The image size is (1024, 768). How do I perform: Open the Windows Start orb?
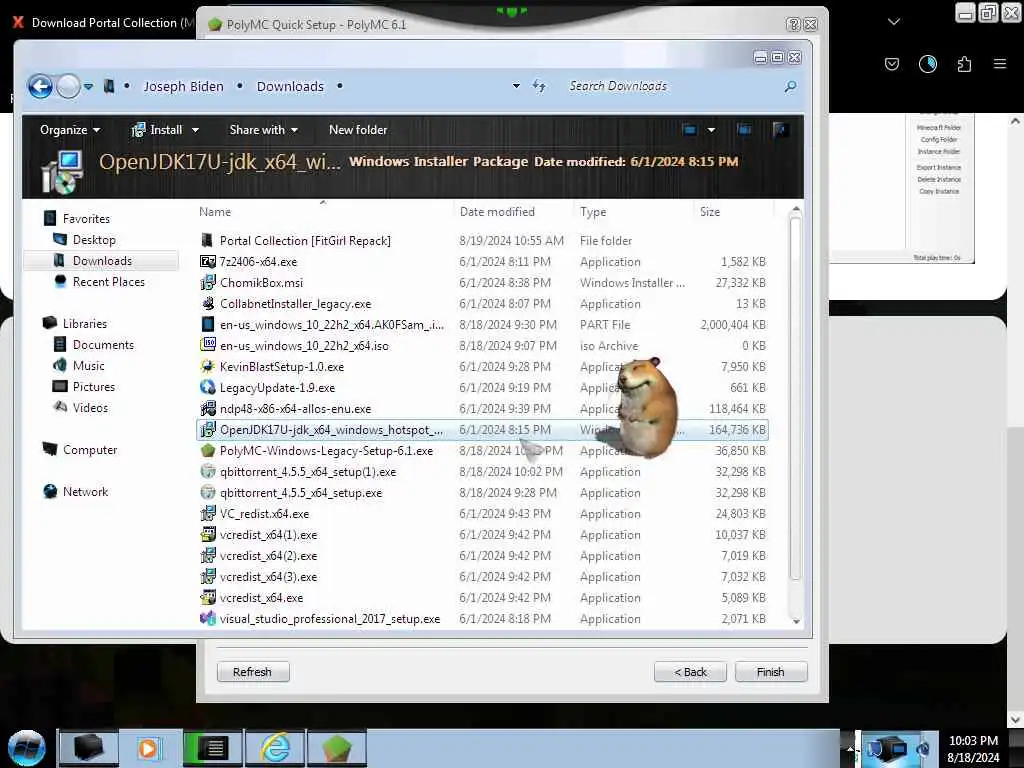(26, 748)
